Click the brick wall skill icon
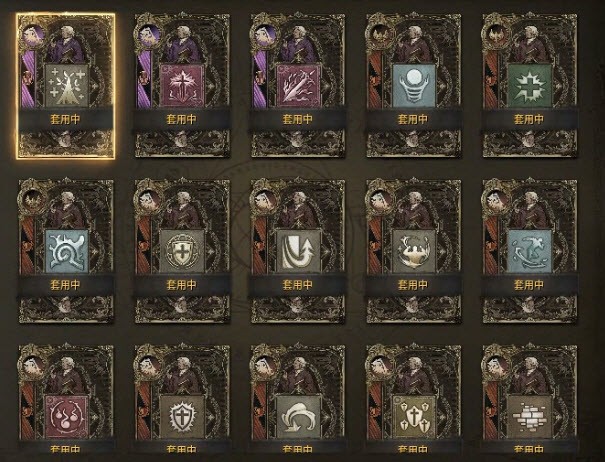 tap(529, 417)
